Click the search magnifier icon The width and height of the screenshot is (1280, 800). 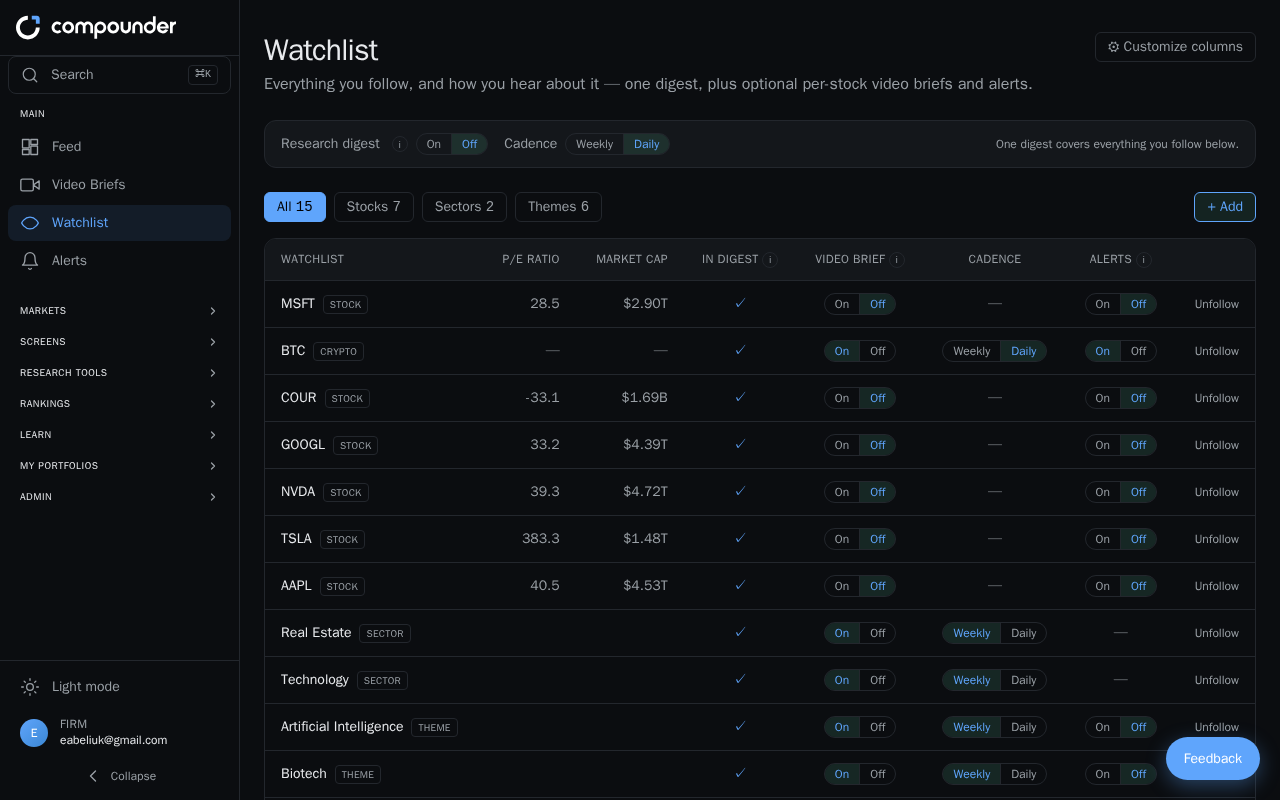point(30,75)
